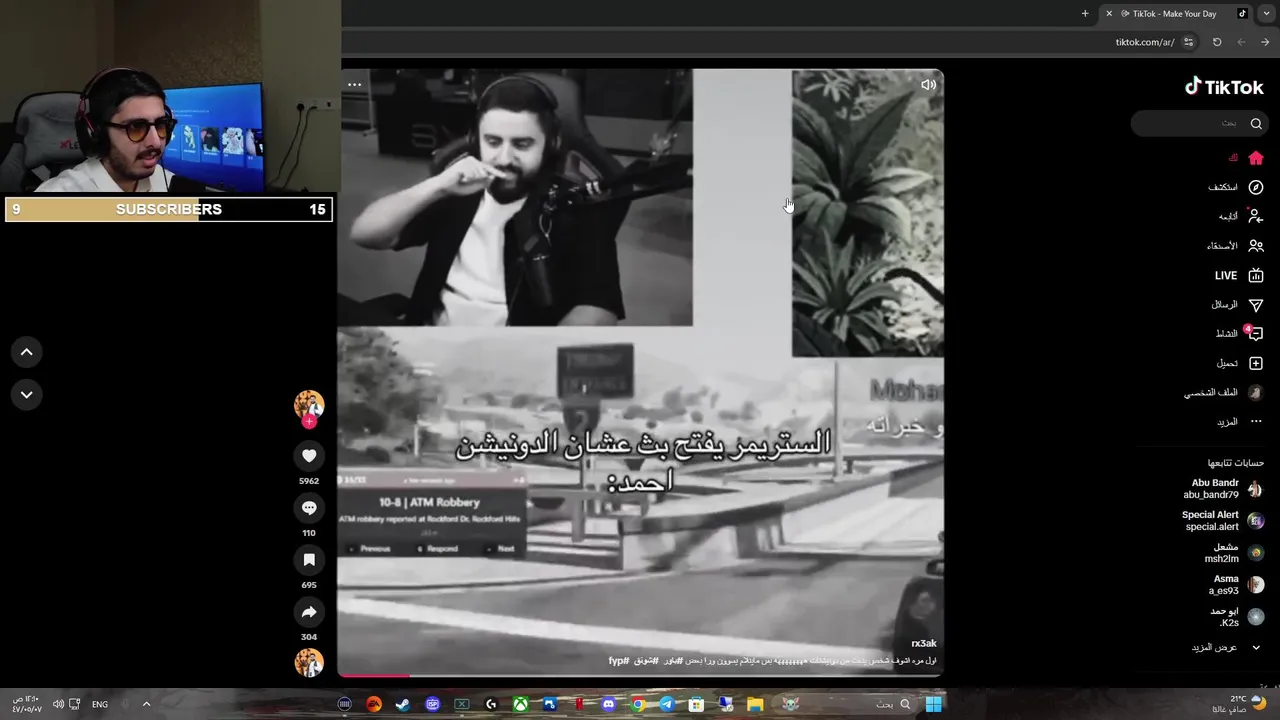This screenshot has height=720, width=1280.
Task: Toggle video sound with speaker icon
Action: [928, 85]
